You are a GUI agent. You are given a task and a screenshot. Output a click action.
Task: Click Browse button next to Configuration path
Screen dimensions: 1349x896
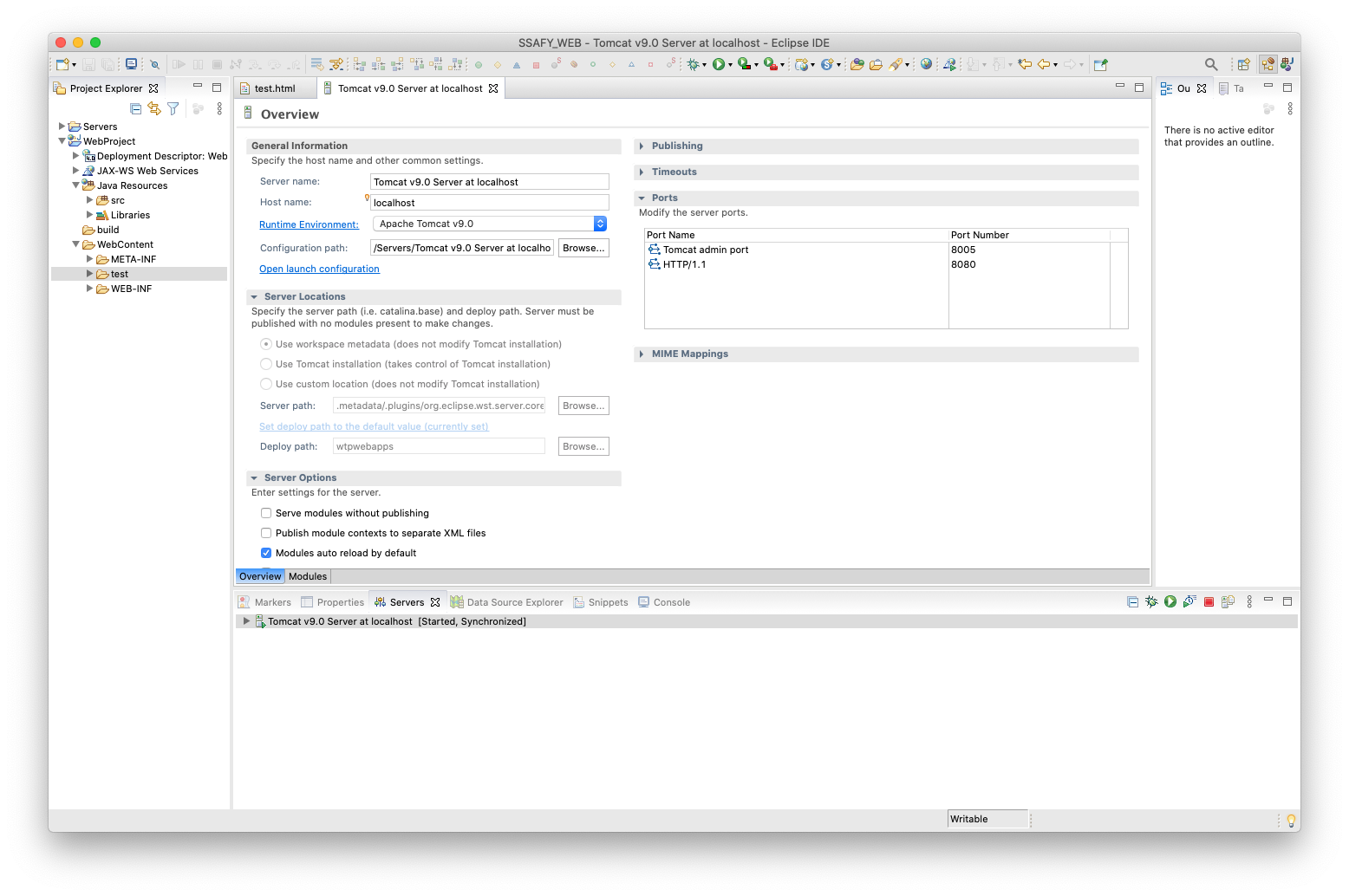point(583,248)
